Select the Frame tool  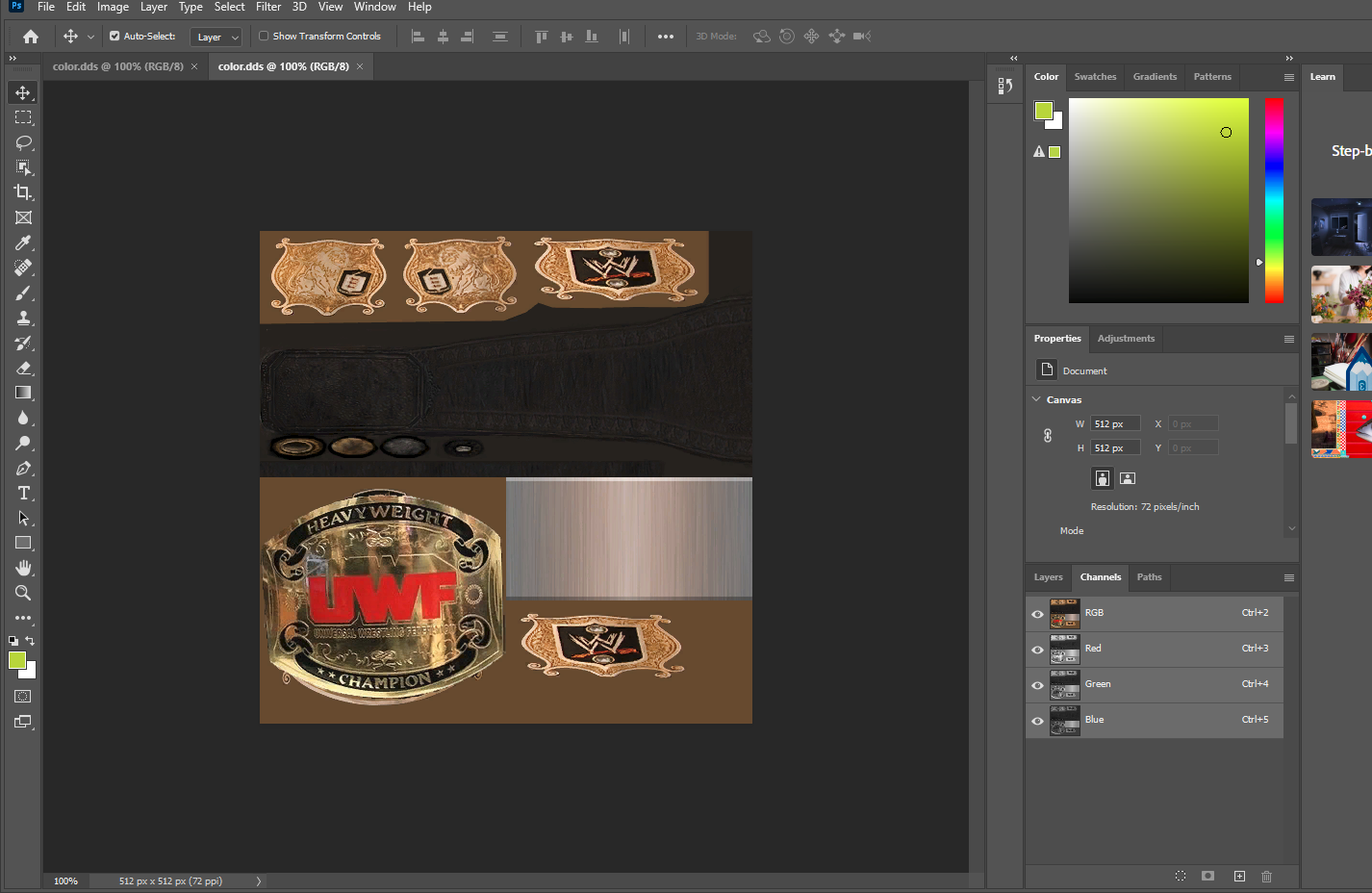[23, 217]
